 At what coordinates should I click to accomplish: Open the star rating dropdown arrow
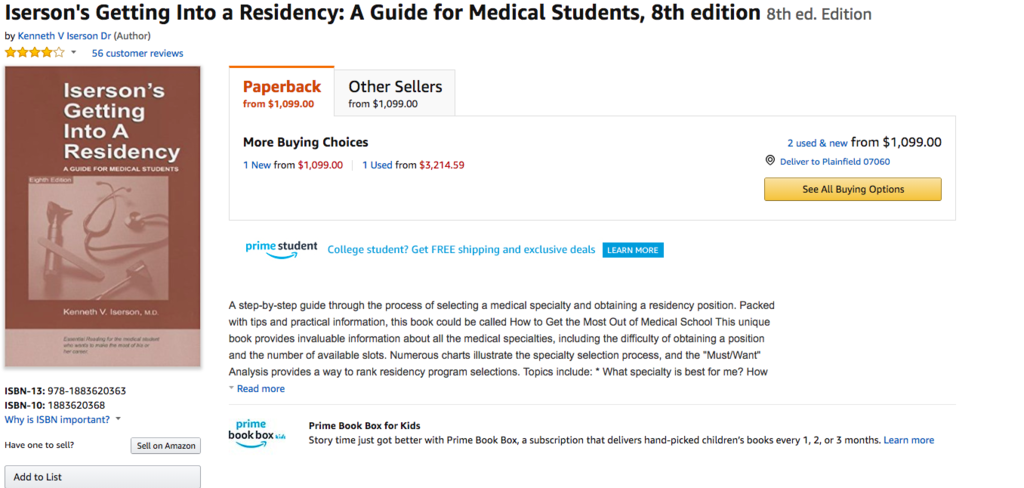(x=74, y=52)
